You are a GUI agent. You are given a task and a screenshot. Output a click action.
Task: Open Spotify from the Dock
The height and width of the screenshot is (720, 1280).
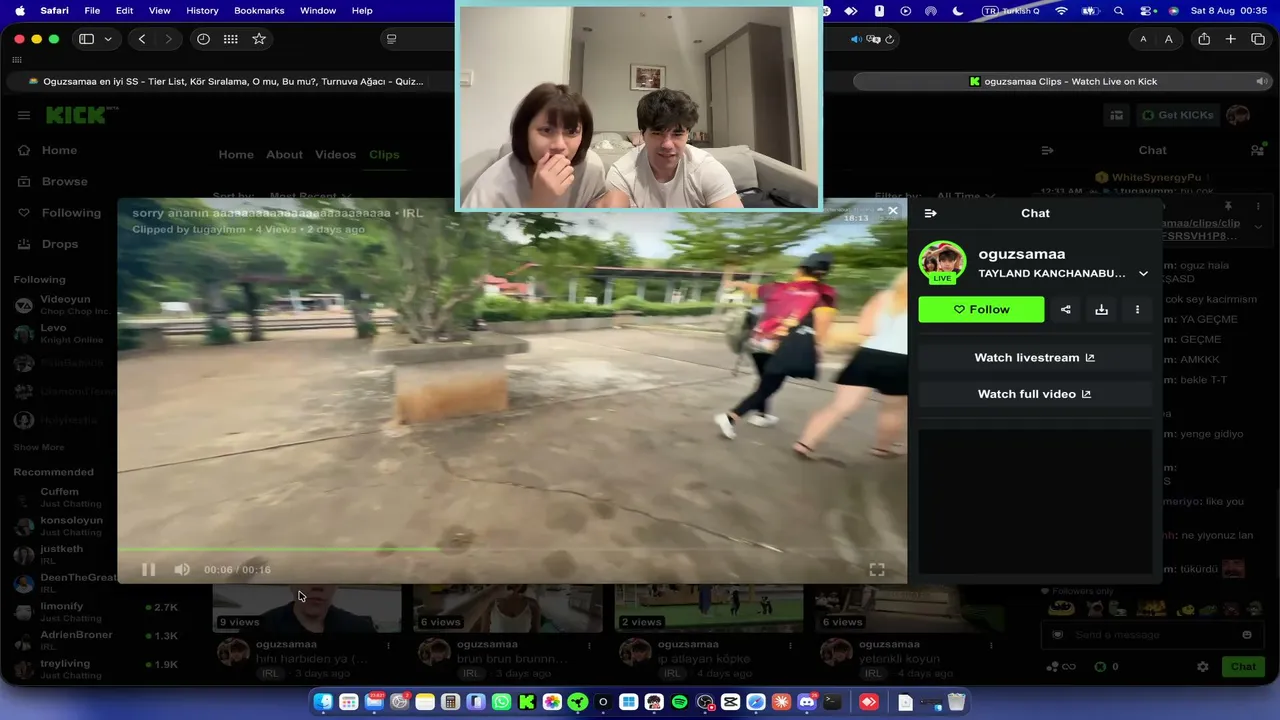point(680,702)
